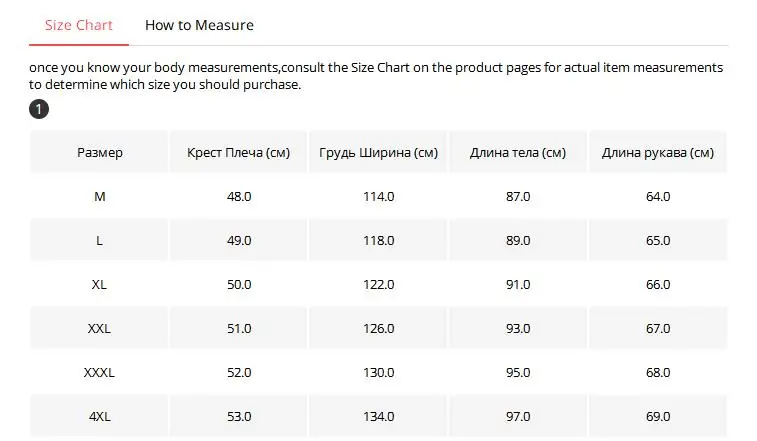Click the size chart instructions paragraph
This screenshot has height=441, width=757.
point(376,76)
